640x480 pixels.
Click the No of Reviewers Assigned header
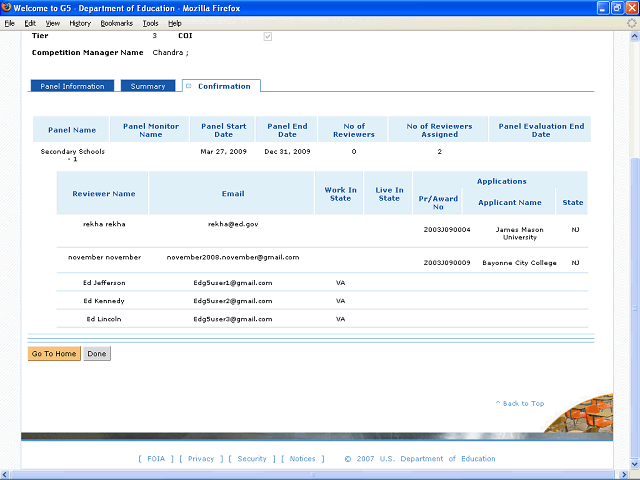click(x=439, y=130)
